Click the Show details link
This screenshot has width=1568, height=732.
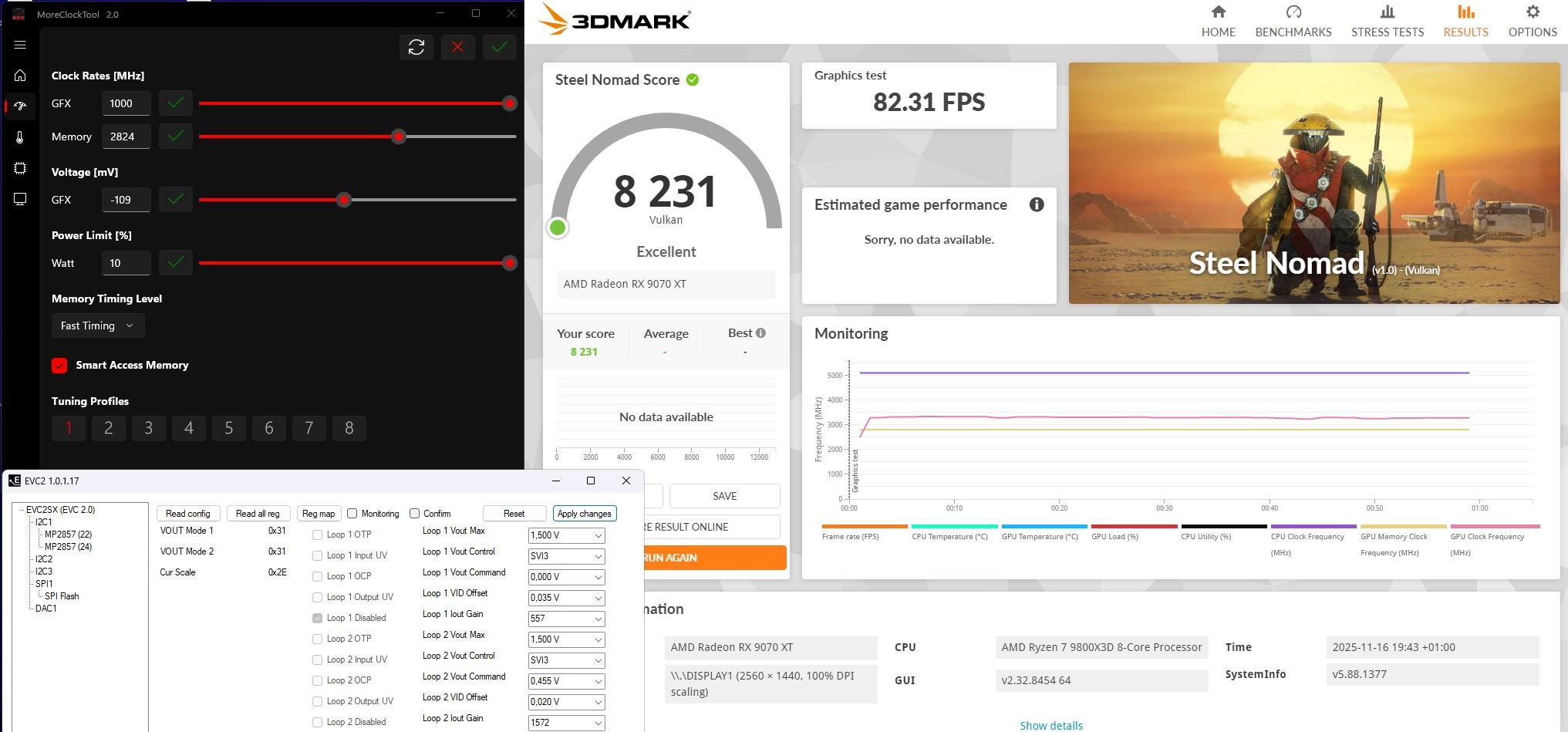[x=1051, y=726]
